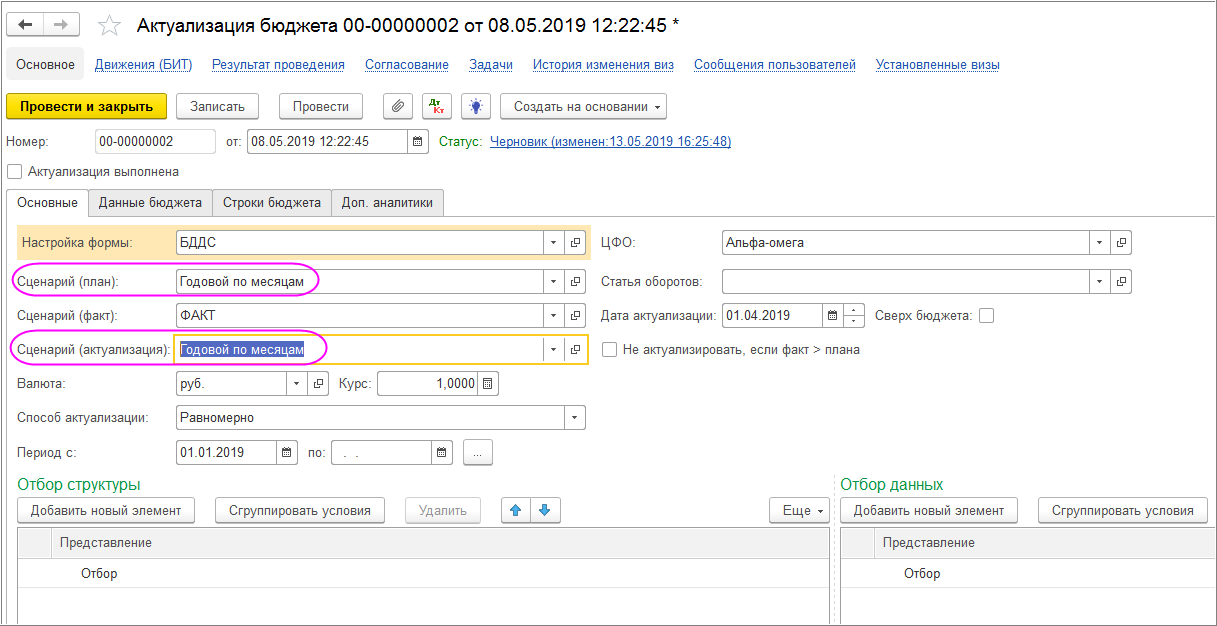Click the ellipsis period selection button

pos(478,453)
